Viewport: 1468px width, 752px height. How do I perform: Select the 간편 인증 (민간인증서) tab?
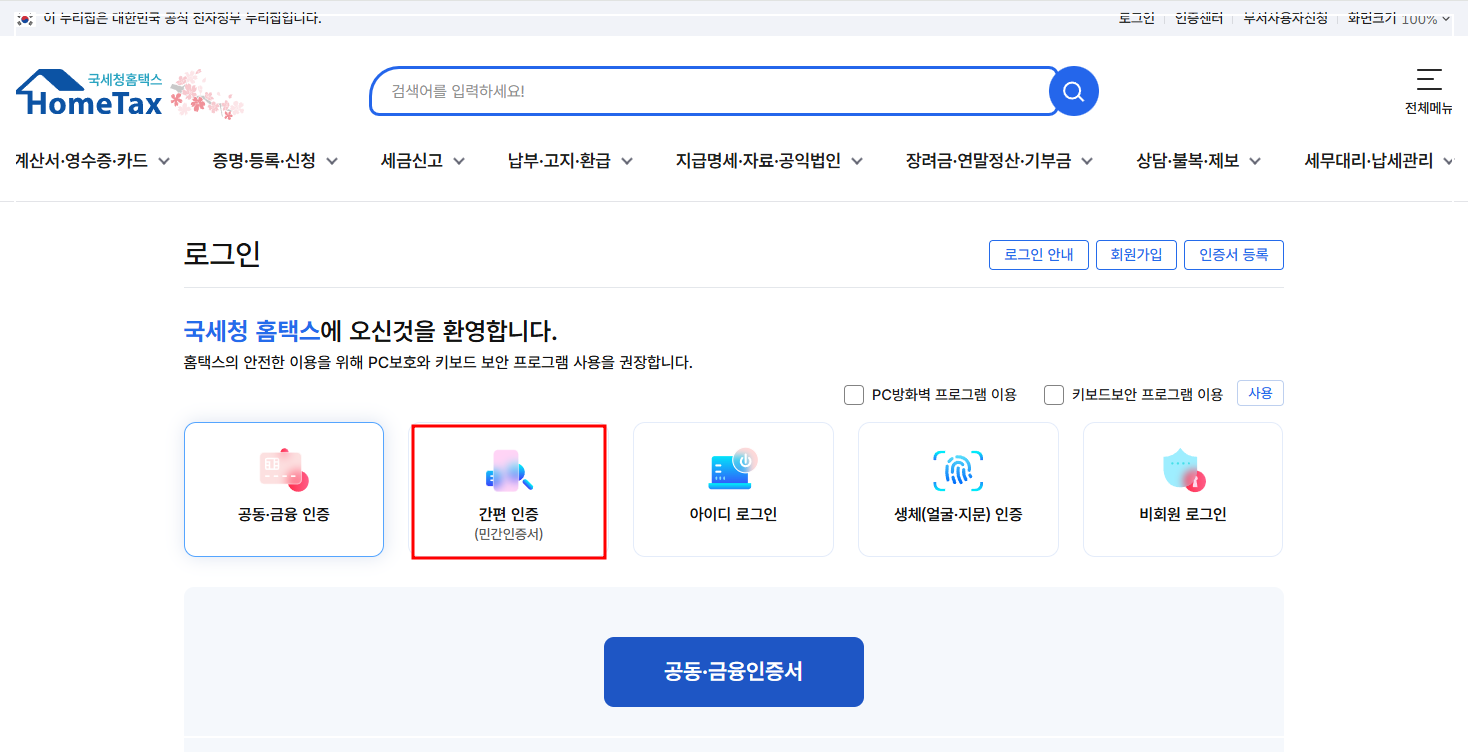point(509,491)
